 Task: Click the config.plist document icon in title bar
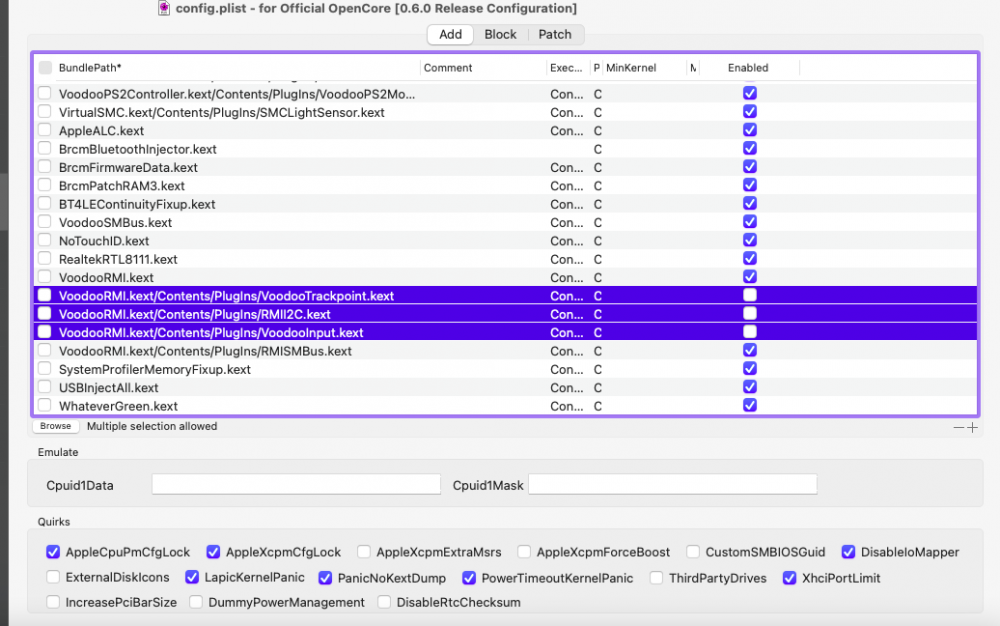164,8
